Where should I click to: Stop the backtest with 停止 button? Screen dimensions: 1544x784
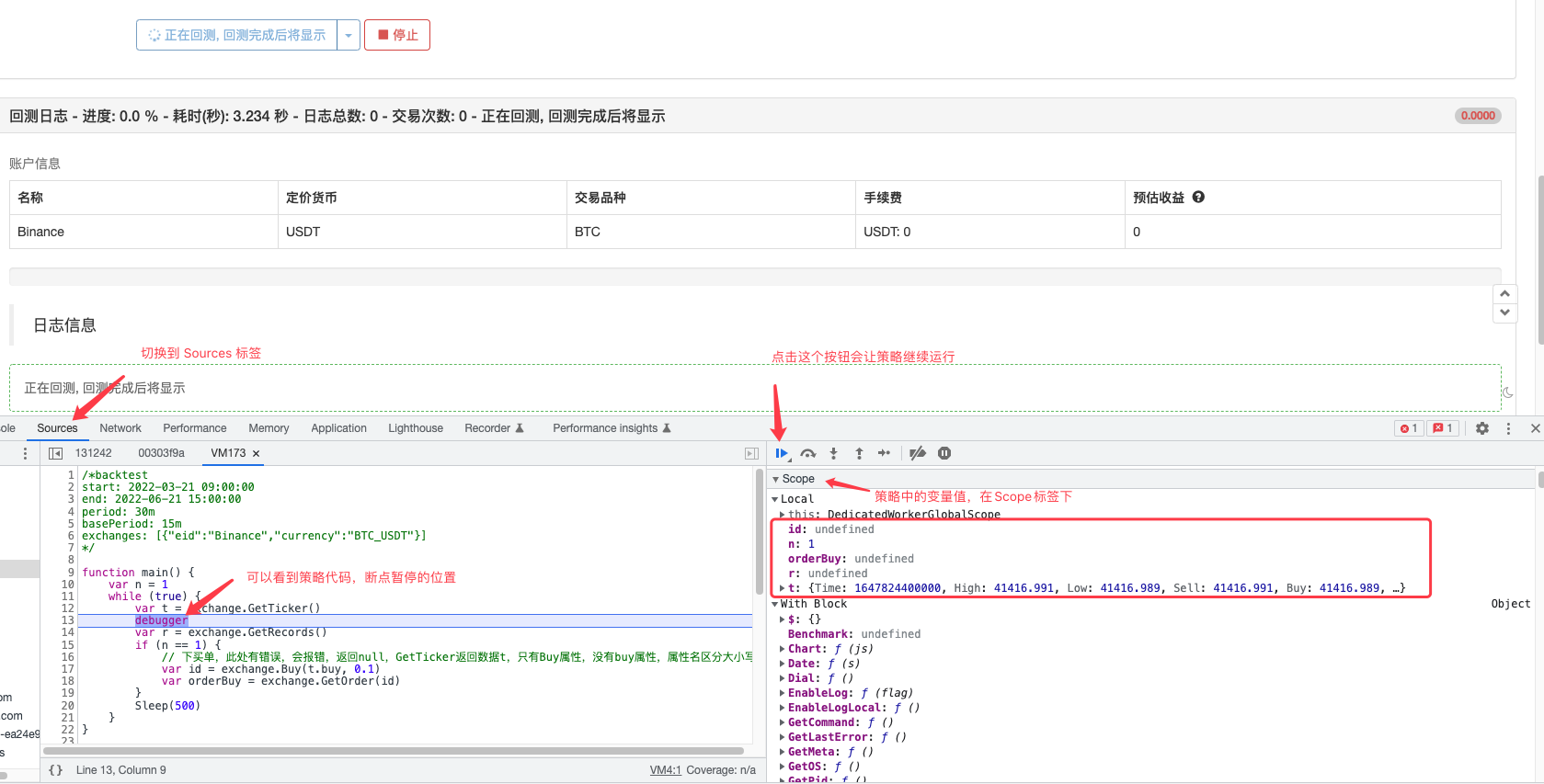(397, 35)
